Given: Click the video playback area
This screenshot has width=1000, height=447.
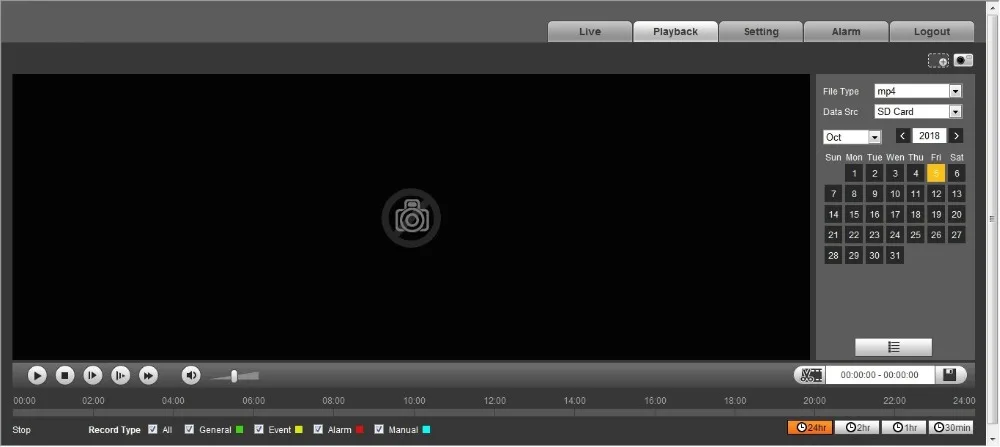Looking at the screenshot, I should point(411,217).
